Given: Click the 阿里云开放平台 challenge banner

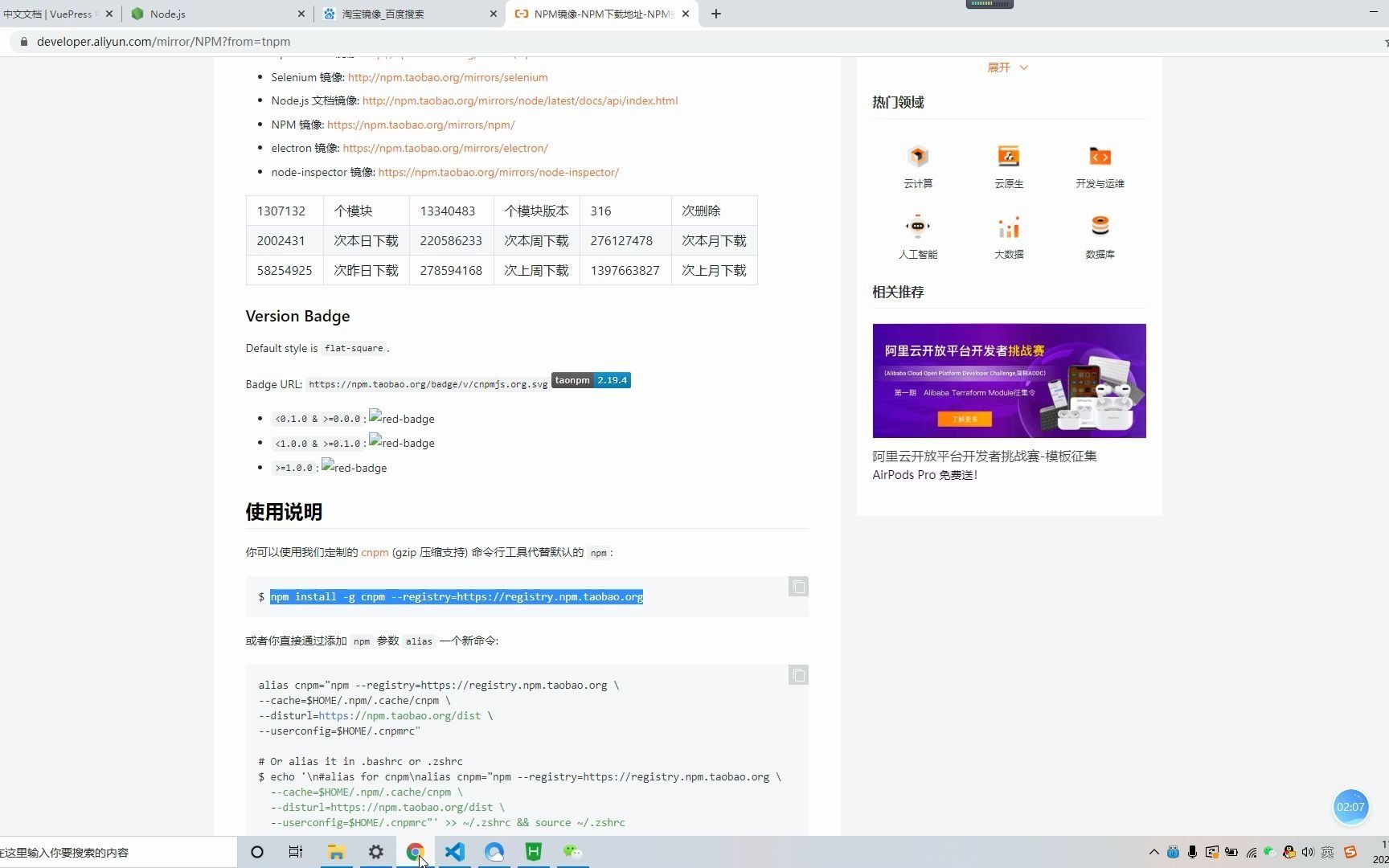Looking at the screenshot, I should tap(1008, 380).
